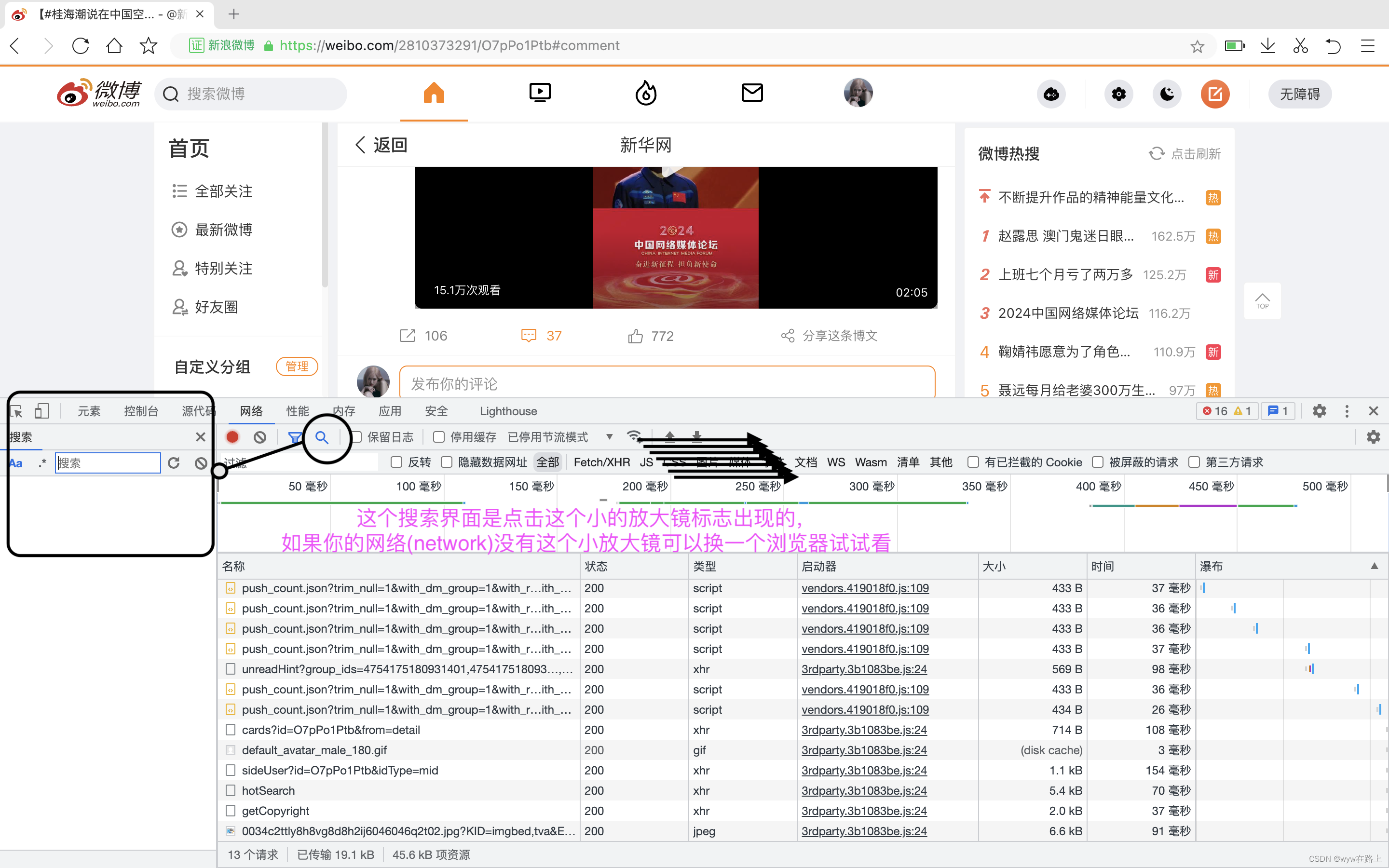Click the Weibo home icon
1389x868 pixels.
click(434, 93)
